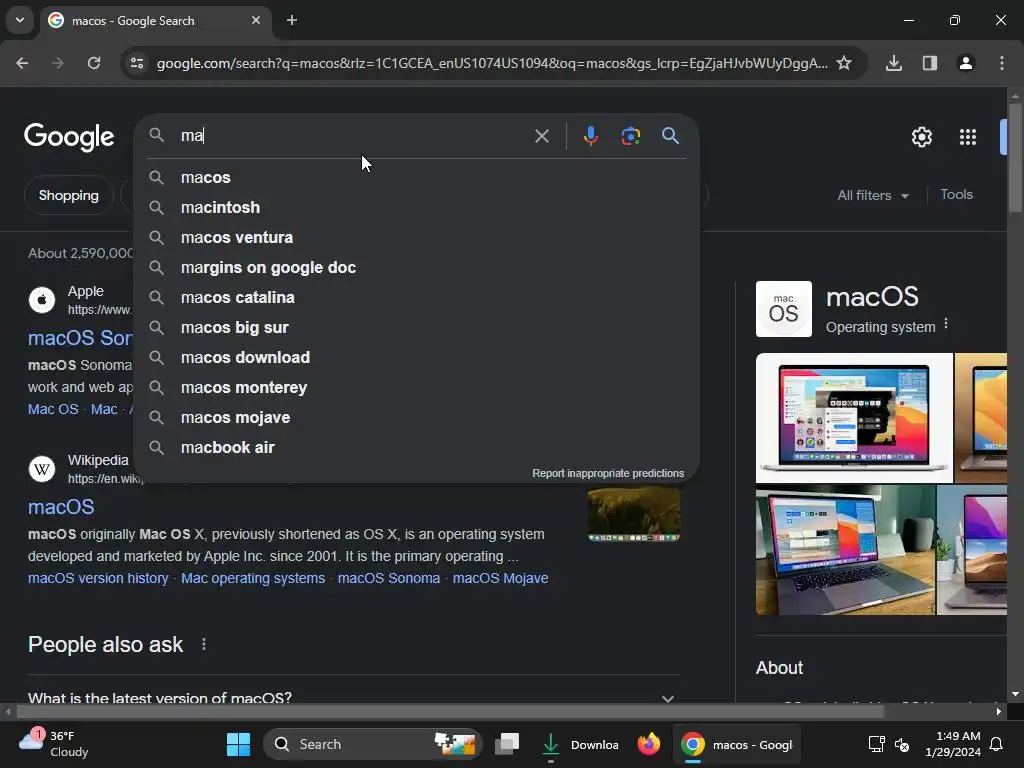Open a new browser tab
The height and width of the screenshot is (768, 1024).
click(x=292, y=20)
